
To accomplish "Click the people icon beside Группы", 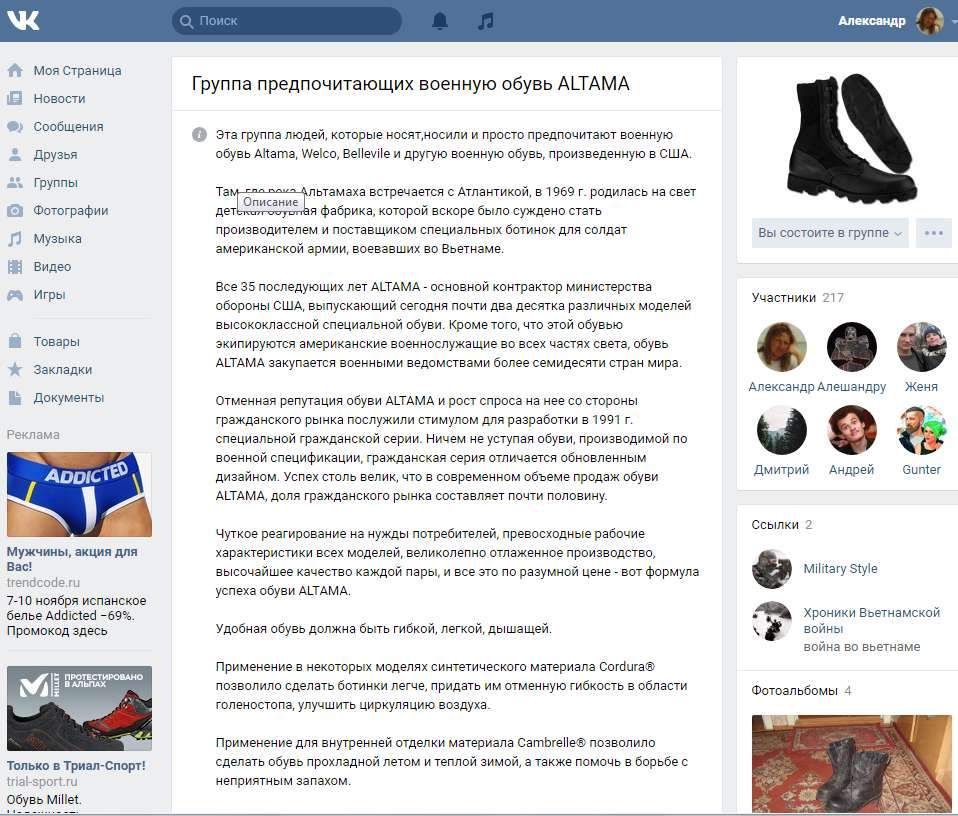I will click(x=15, y=183).
